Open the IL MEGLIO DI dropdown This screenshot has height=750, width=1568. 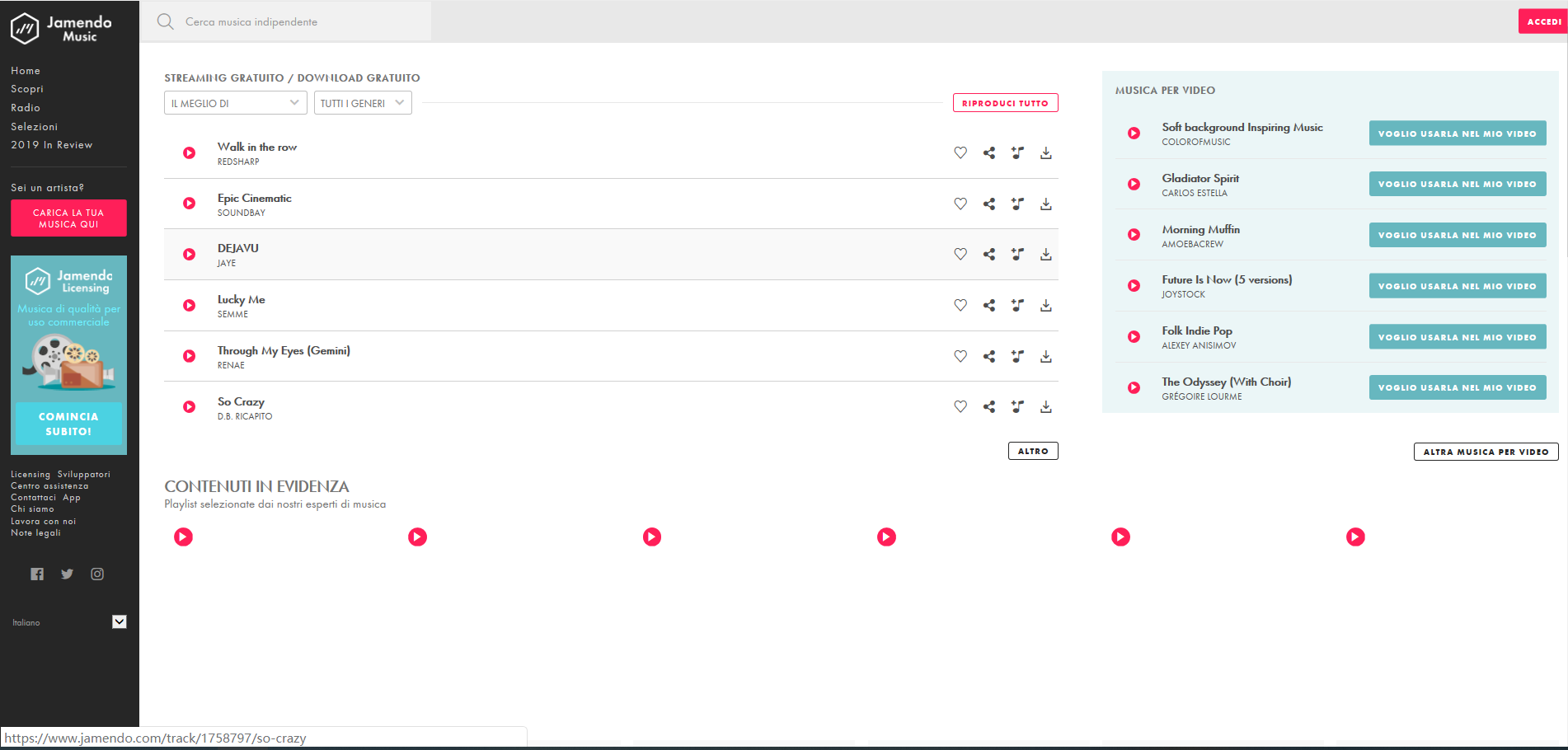coord(236,103)
